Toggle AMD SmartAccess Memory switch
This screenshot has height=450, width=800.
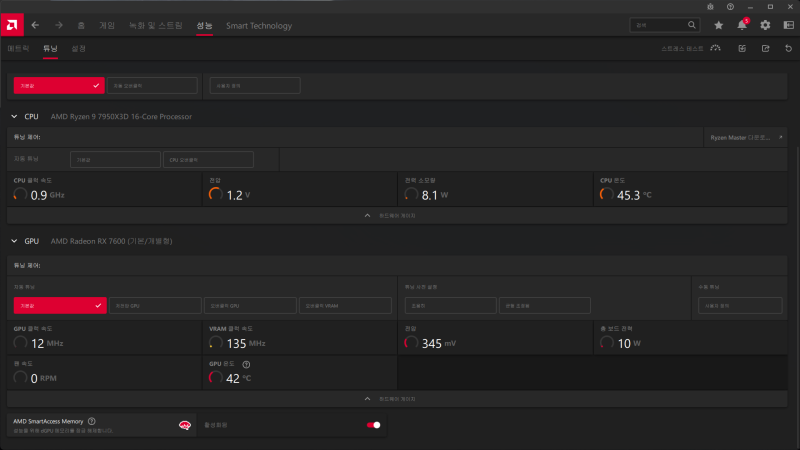[x=373, y=425]
